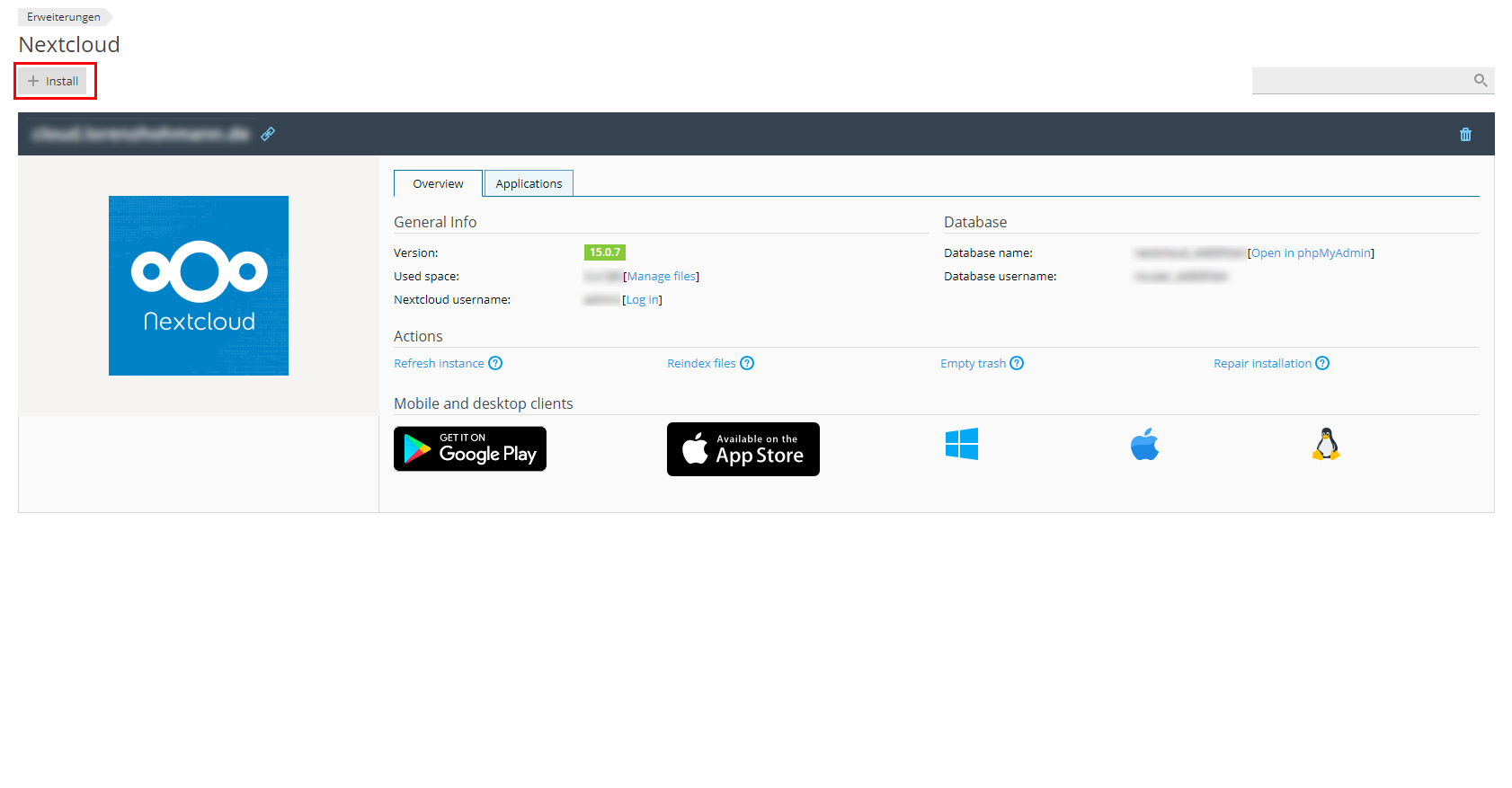Viewport: 1512px width, 788px height.
Task: Click Refresh instance action
Action: point(439,364)
